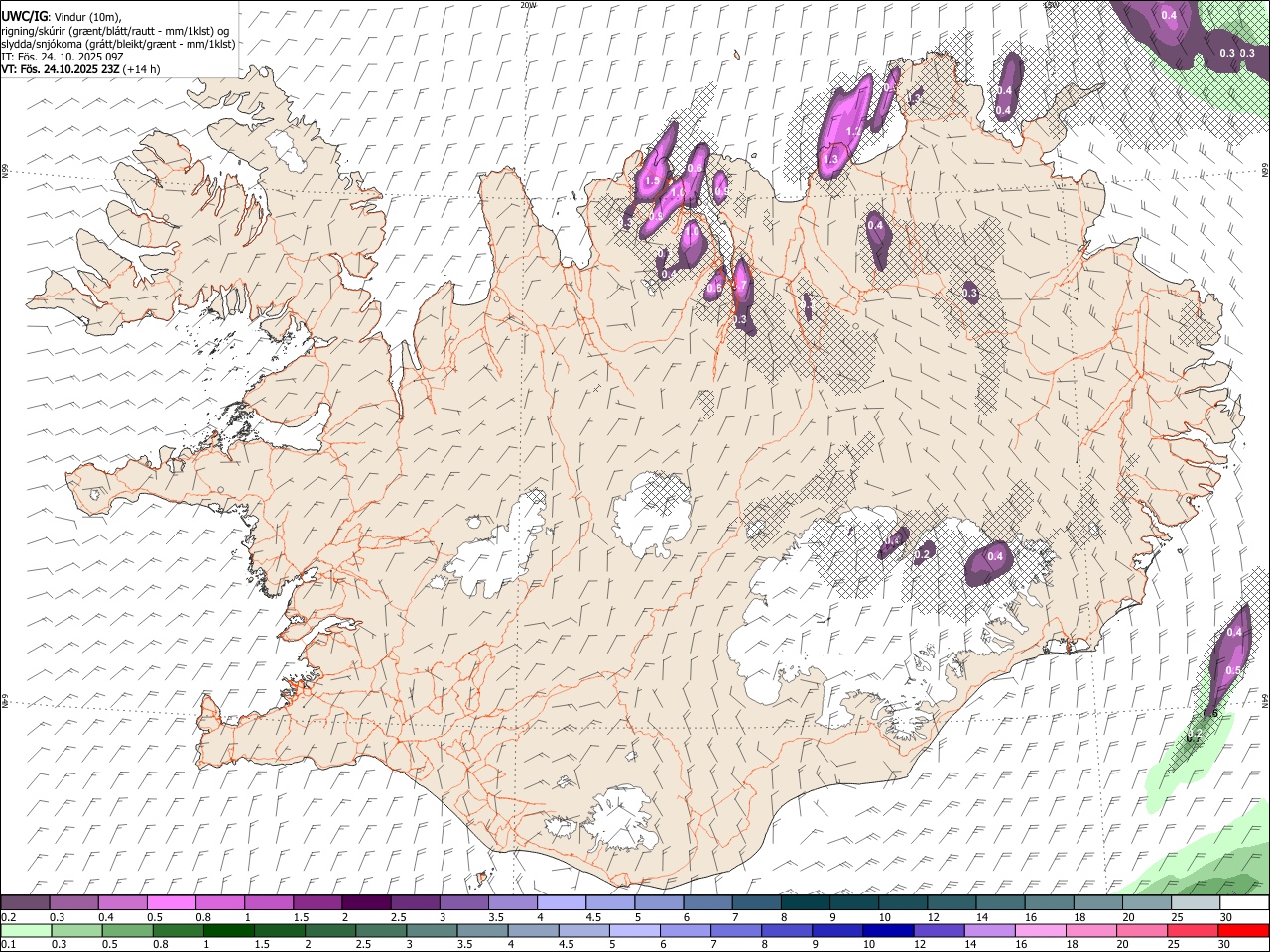Click the 'VT: Fös. 24.10.2025 23Z (+14 h)' line
The image size is (1270, 952).
[x=80, y=69]
